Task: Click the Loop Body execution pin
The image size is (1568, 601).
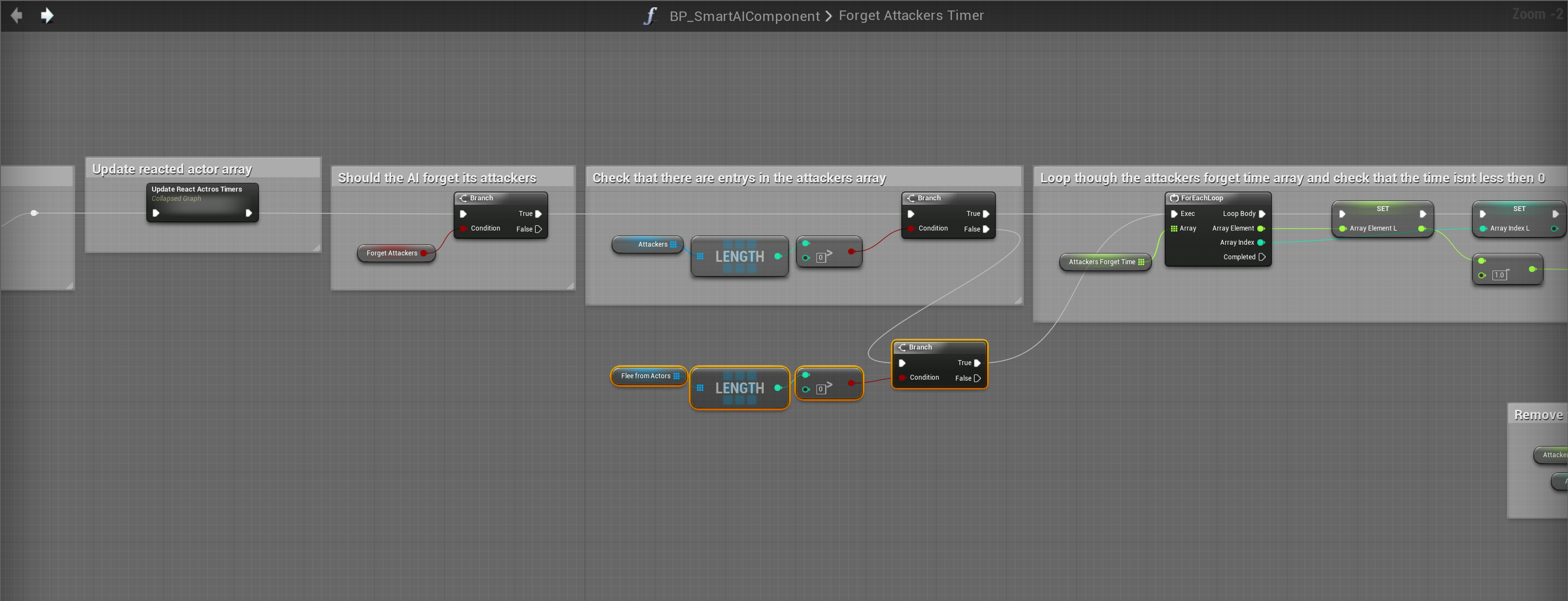Action: (1262, 214)
